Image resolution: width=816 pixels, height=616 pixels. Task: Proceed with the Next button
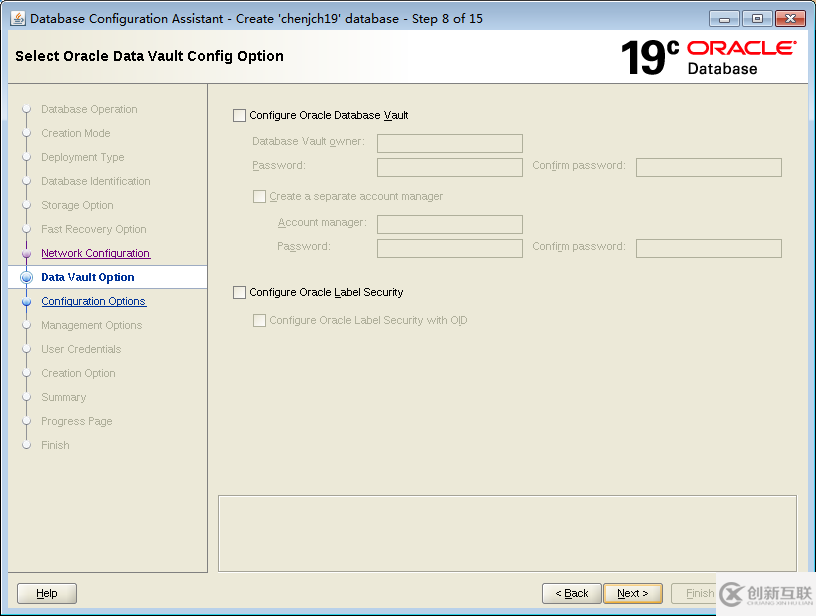(633, 593)
